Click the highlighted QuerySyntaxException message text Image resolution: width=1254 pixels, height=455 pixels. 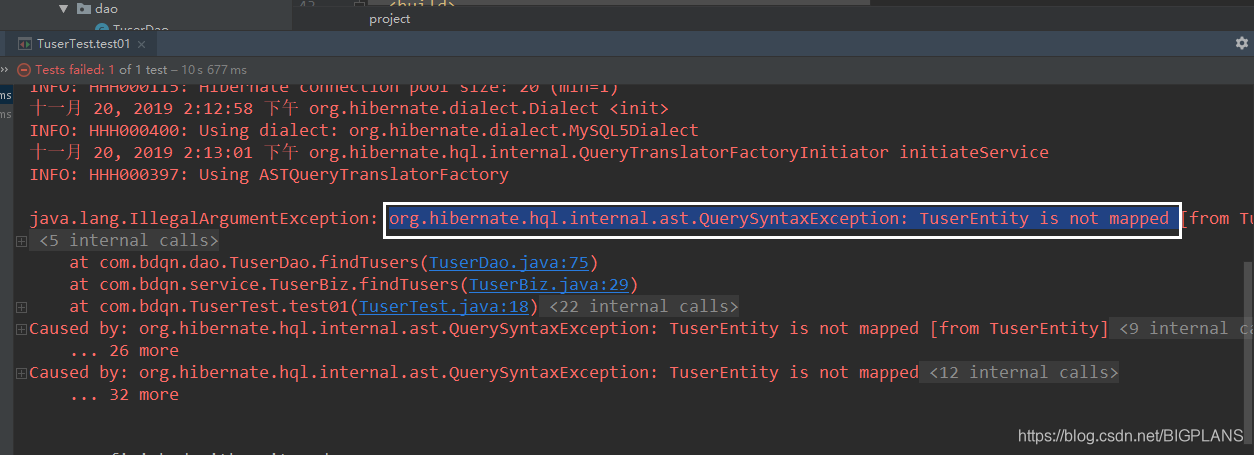pyautogui.click(x=779, y=218)
